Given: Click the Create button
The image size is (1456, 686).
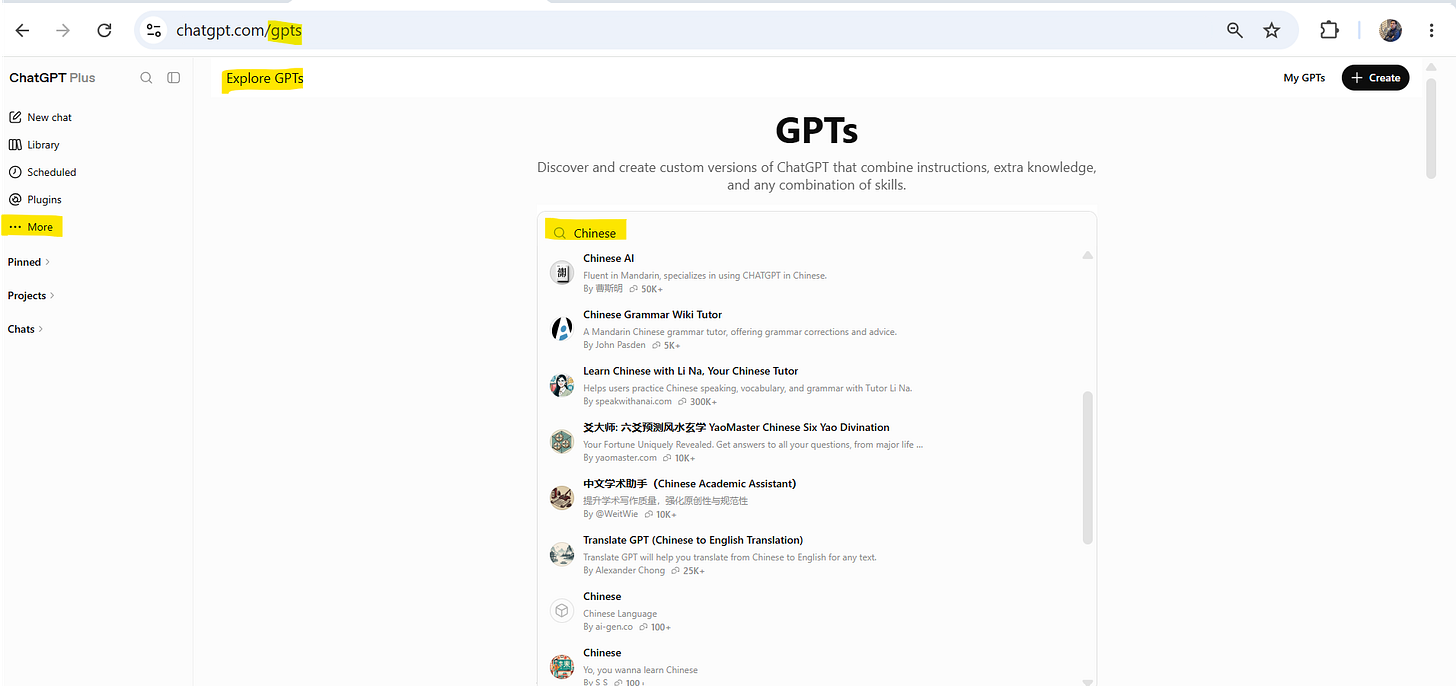Looking at the screenshot, I should [1375, 78].
